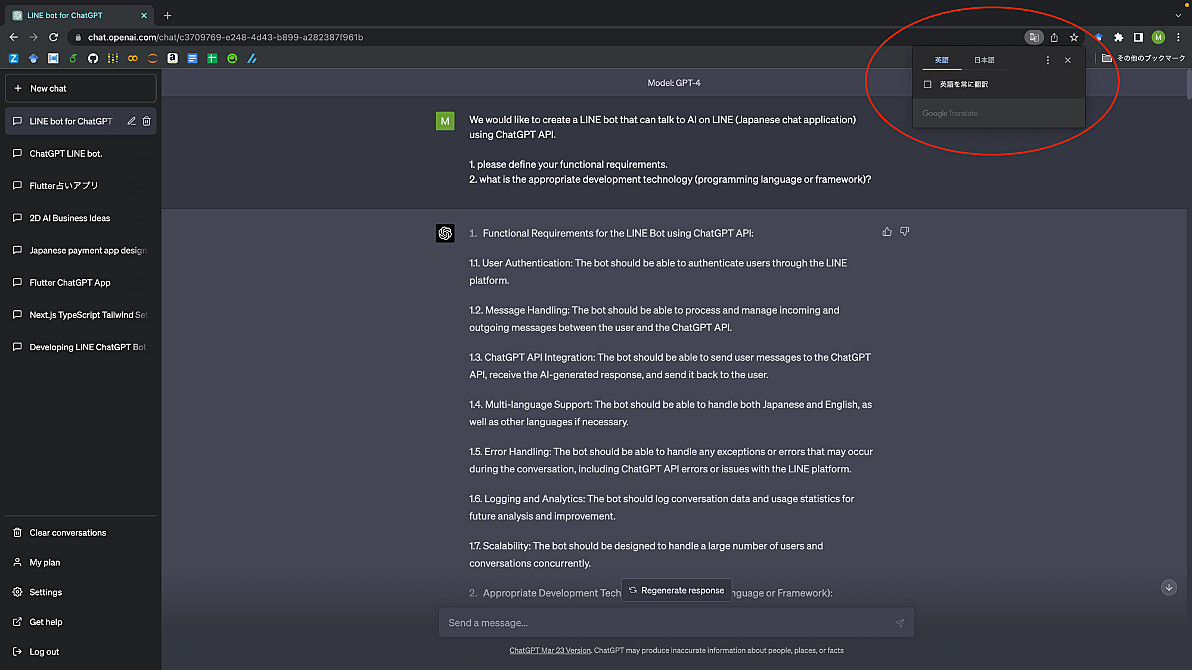This screenshot has height=670, width=1192.
Task: Rename LINE bot for ChatGPT chat with pencil icon
Action: [x=132, y=121]
